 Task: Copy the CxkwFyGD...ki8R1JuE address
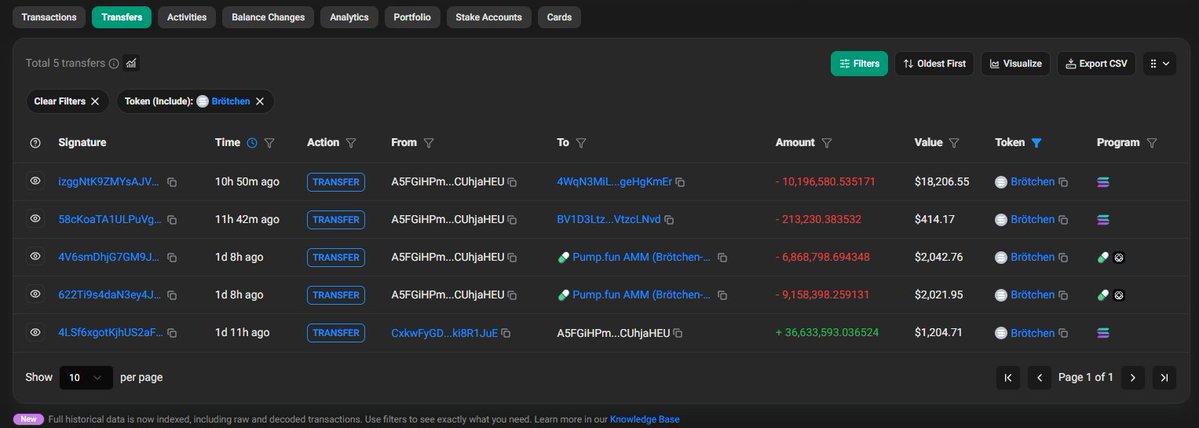(505, 333)
